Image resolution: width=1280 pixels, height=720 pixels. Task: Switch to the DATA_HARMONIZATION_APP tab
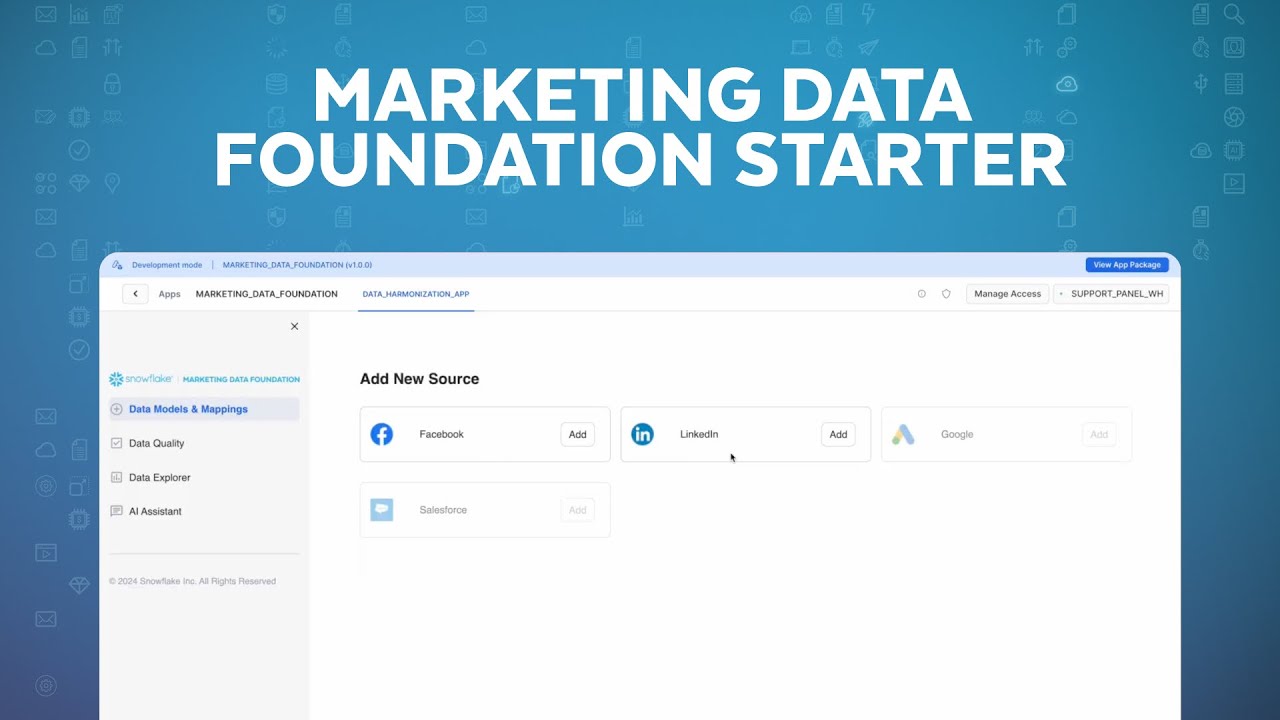click(x=416, y=294)
